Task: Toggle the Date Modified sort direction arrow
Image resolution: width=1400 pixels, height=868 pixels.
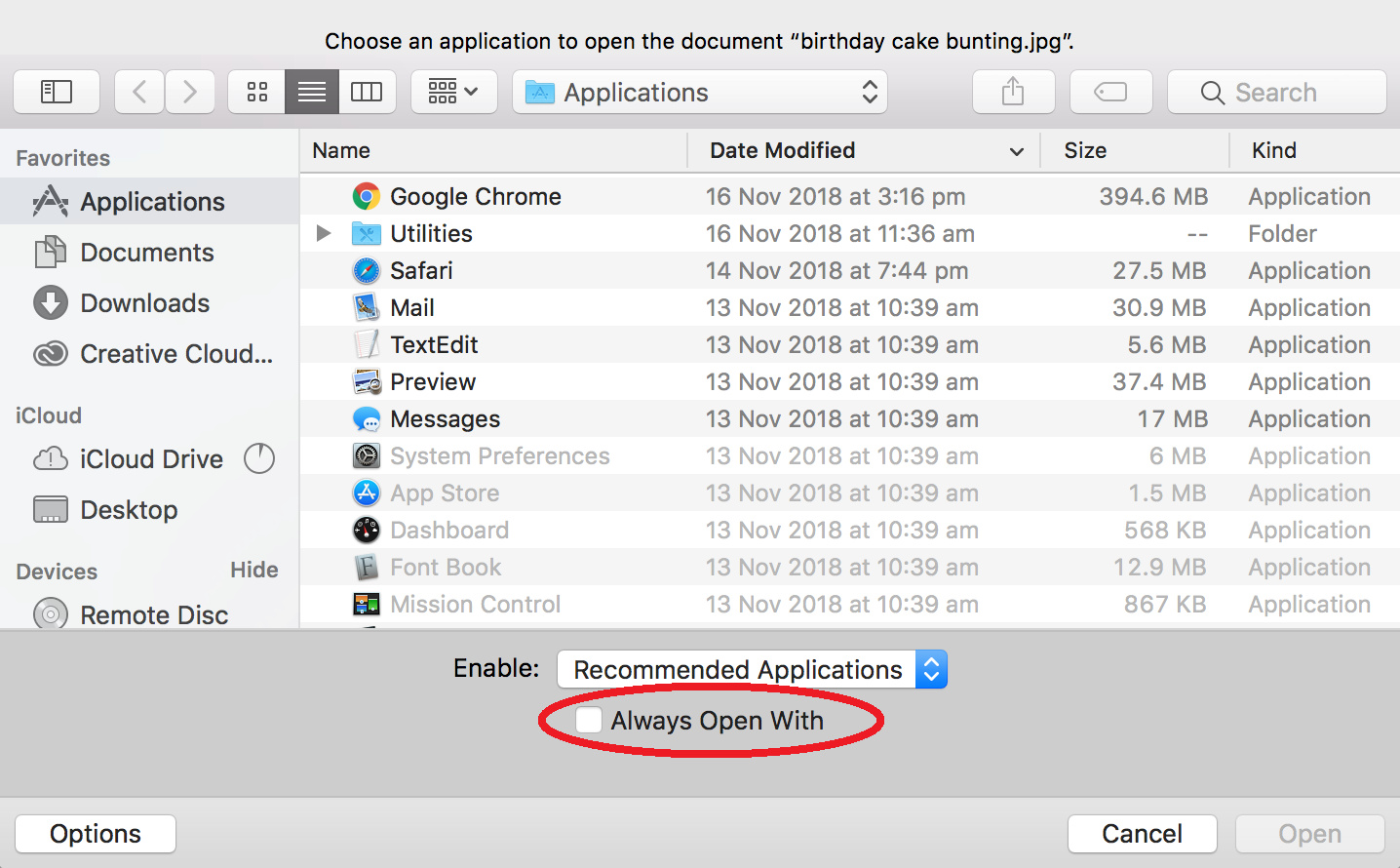Action: [x=1017, y=151]
